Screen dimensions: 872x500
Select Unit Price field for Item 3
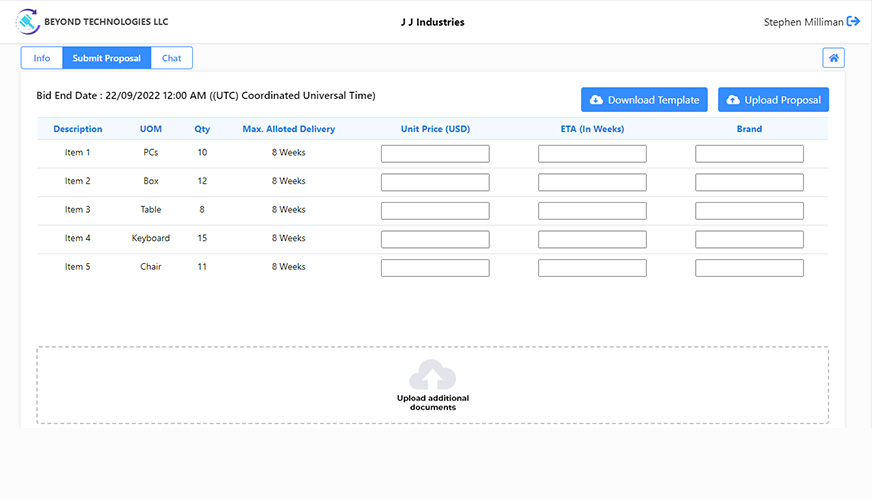pyautogui.click(x=435, y=211)
